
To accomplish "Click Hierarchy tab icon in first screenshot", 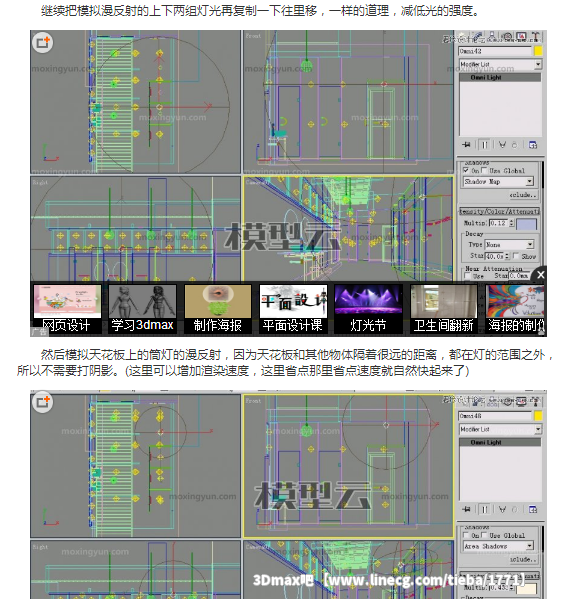I will pos(492,37).
